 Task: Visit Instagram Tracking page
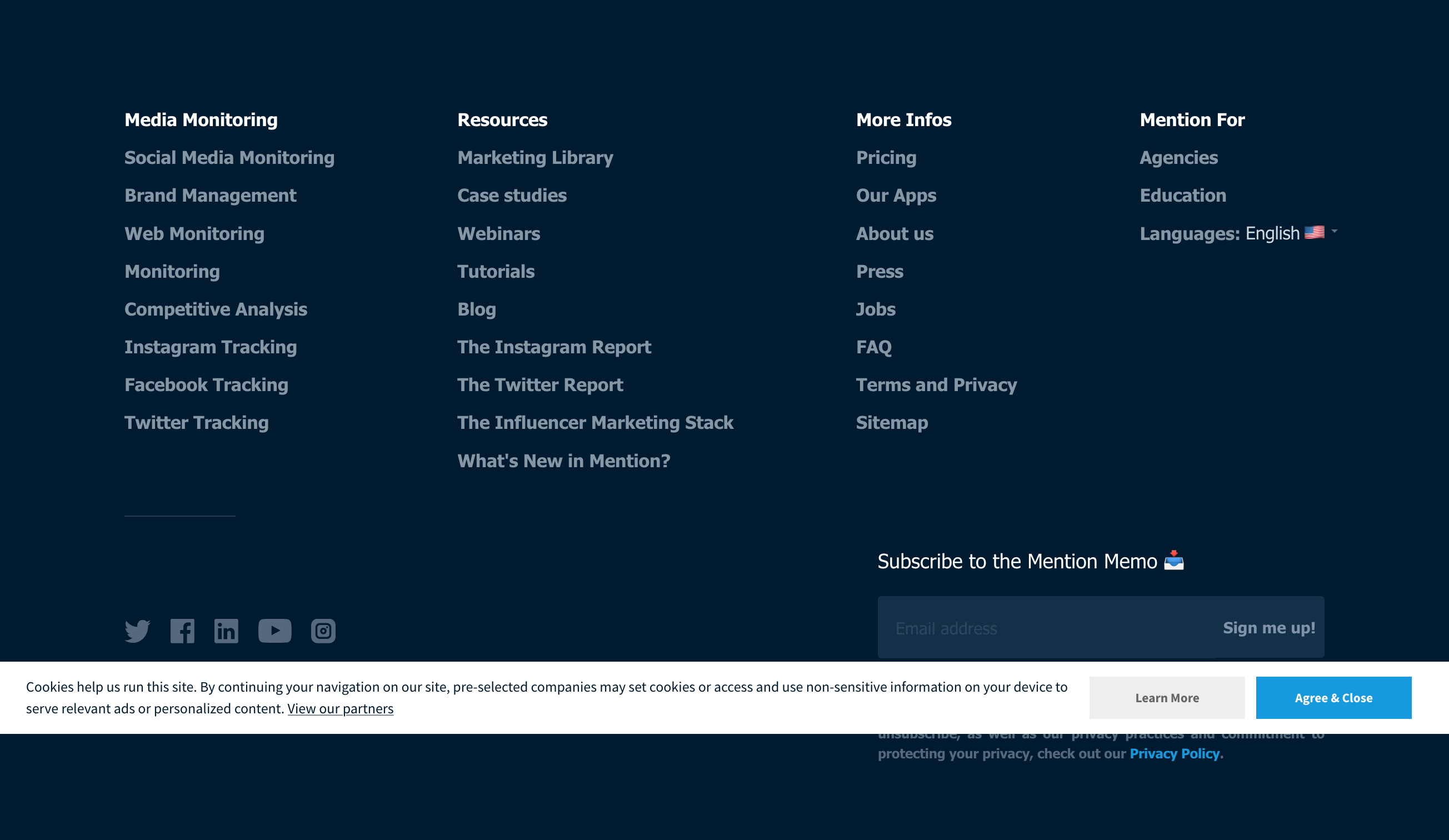click(211, 347)
